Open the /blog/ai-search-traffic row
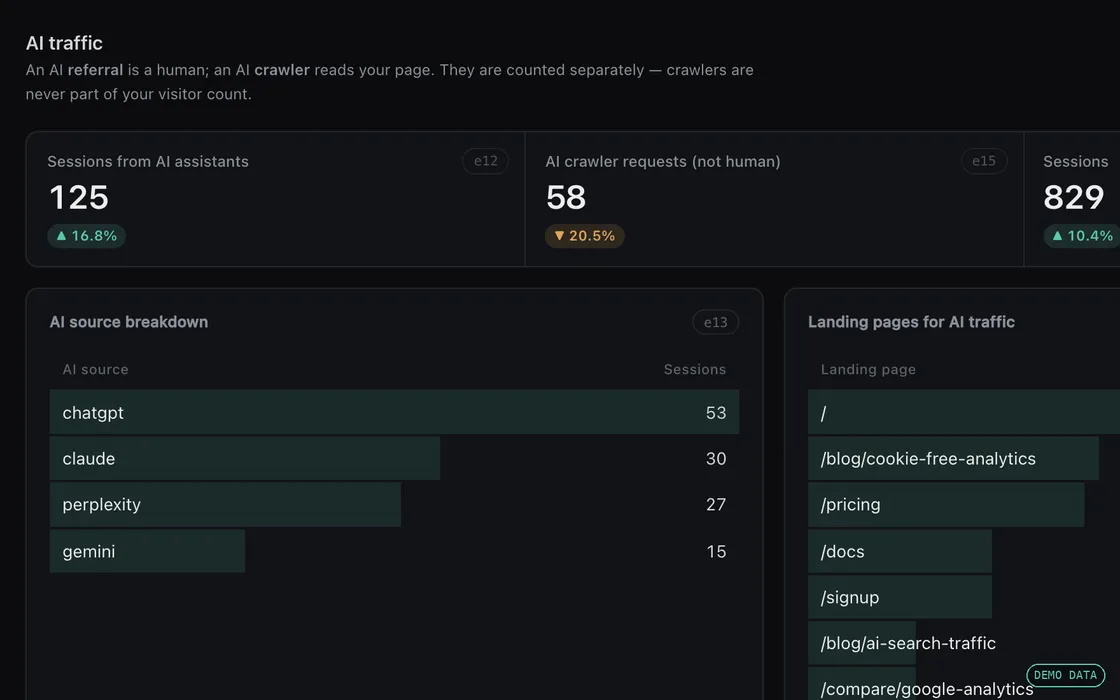This screenshot has height=700, width=1120. [x=964, y=643]
